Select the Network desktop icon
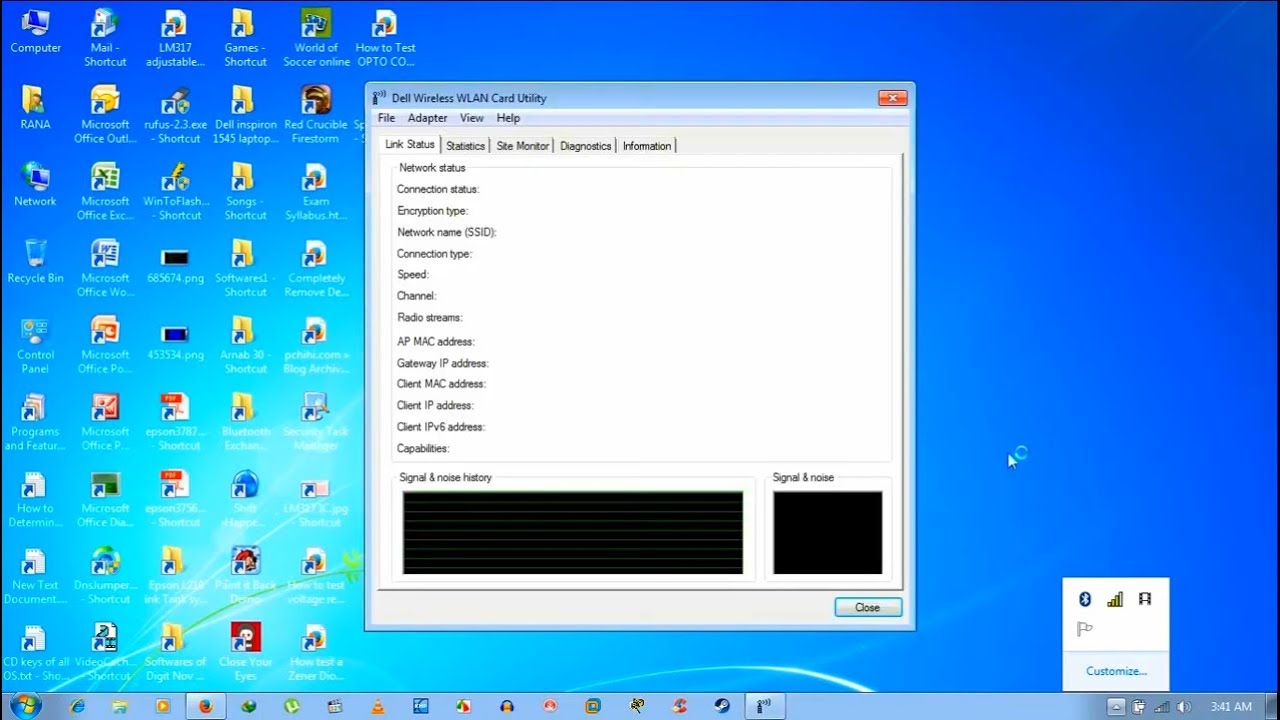Viewport: 1280px width, 720px height. coord(35,185)
